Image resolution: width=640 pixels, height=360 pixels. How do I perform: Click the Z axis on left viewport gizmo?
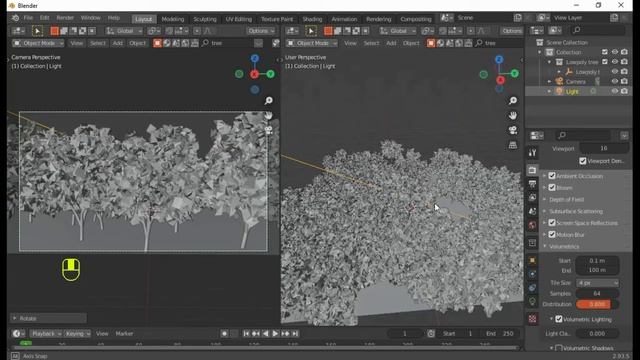tap(255, 59)
